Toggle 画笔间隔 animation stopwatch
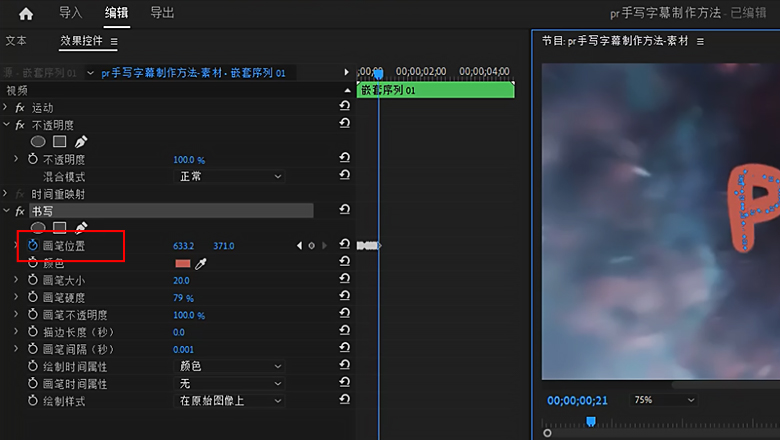 tap(33, 349)
